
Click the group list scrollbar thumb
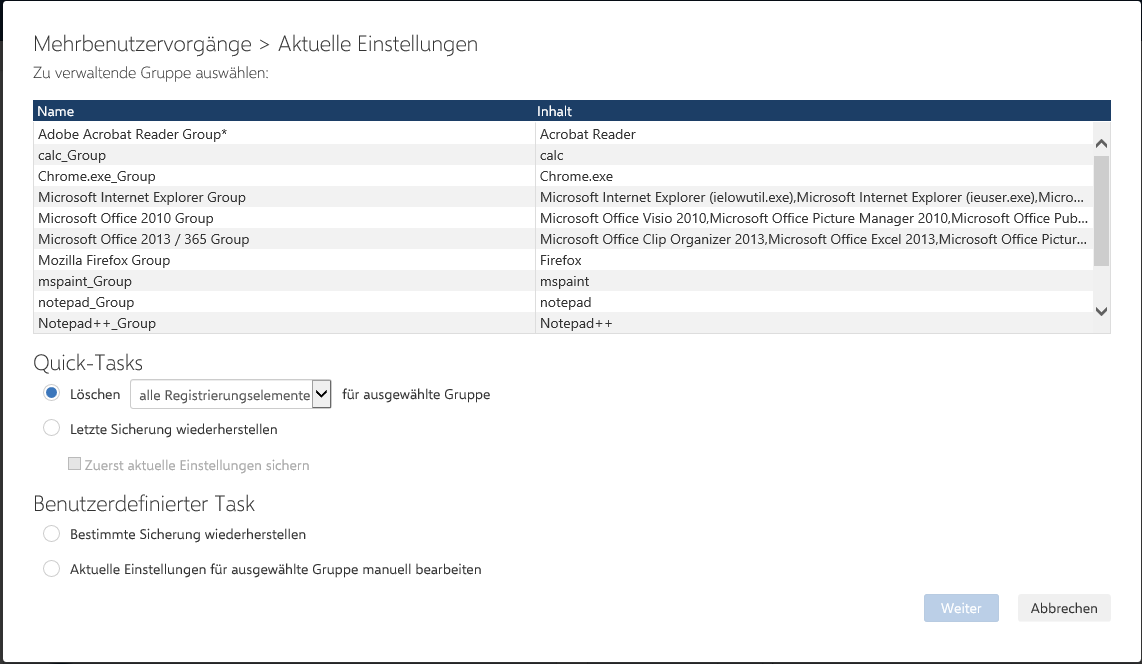[1101, 210]
